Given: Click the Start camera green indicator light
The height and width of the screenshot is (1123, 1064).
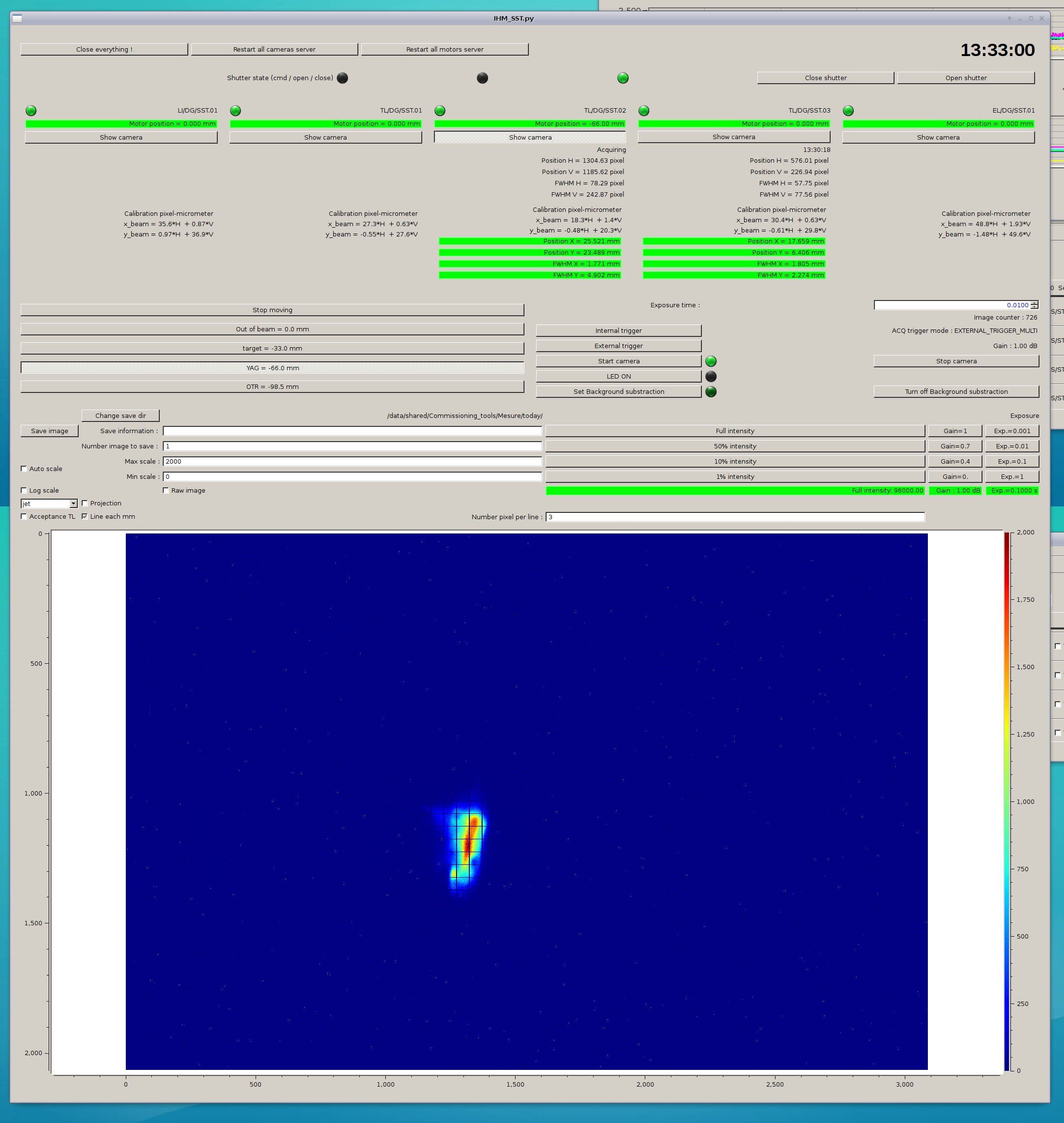Looking at the screenshot, I should (711, 361).
